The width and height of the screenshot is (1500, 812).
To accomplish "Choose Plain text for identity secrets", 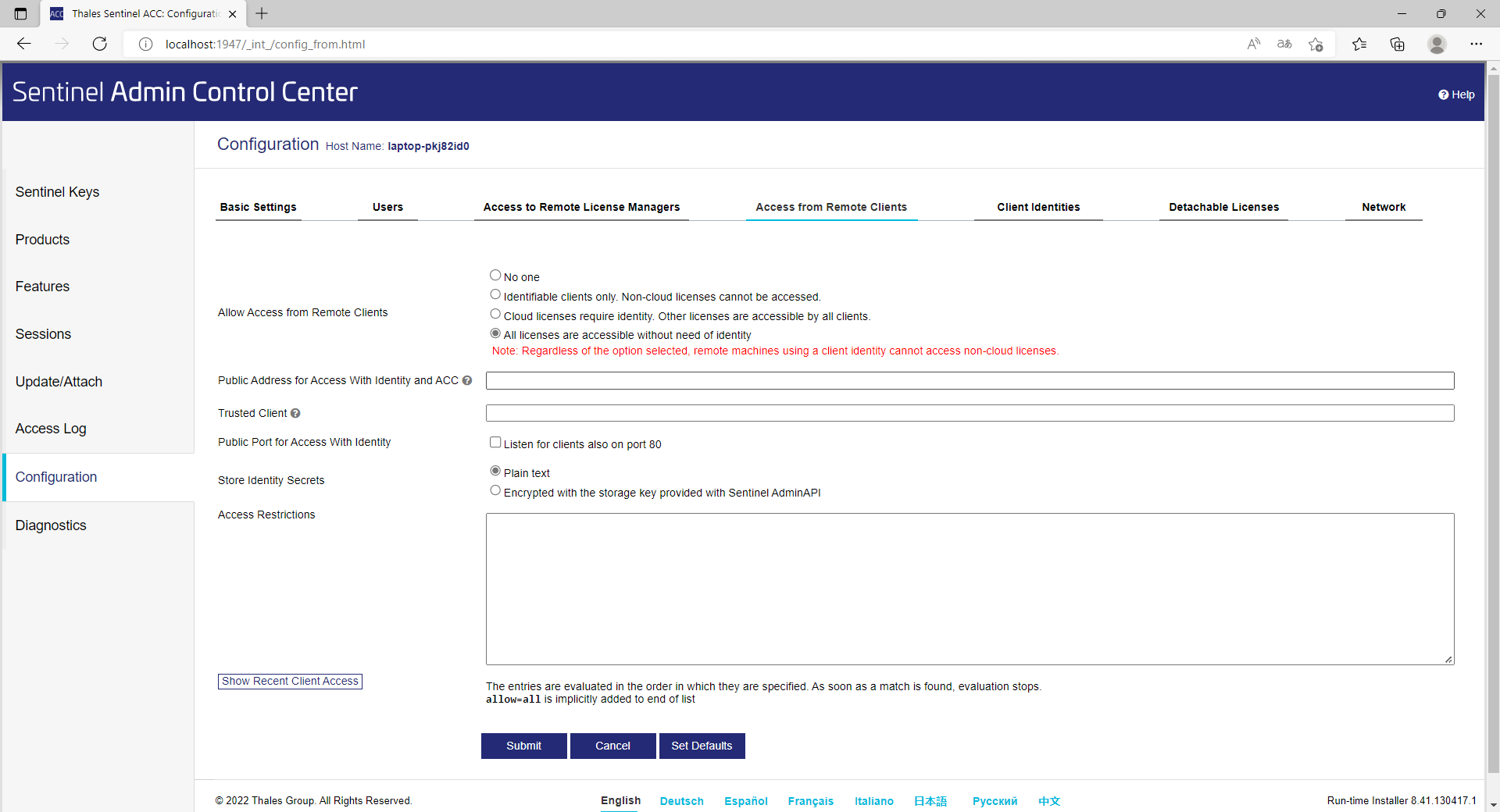I will click(x=495, y=471).
